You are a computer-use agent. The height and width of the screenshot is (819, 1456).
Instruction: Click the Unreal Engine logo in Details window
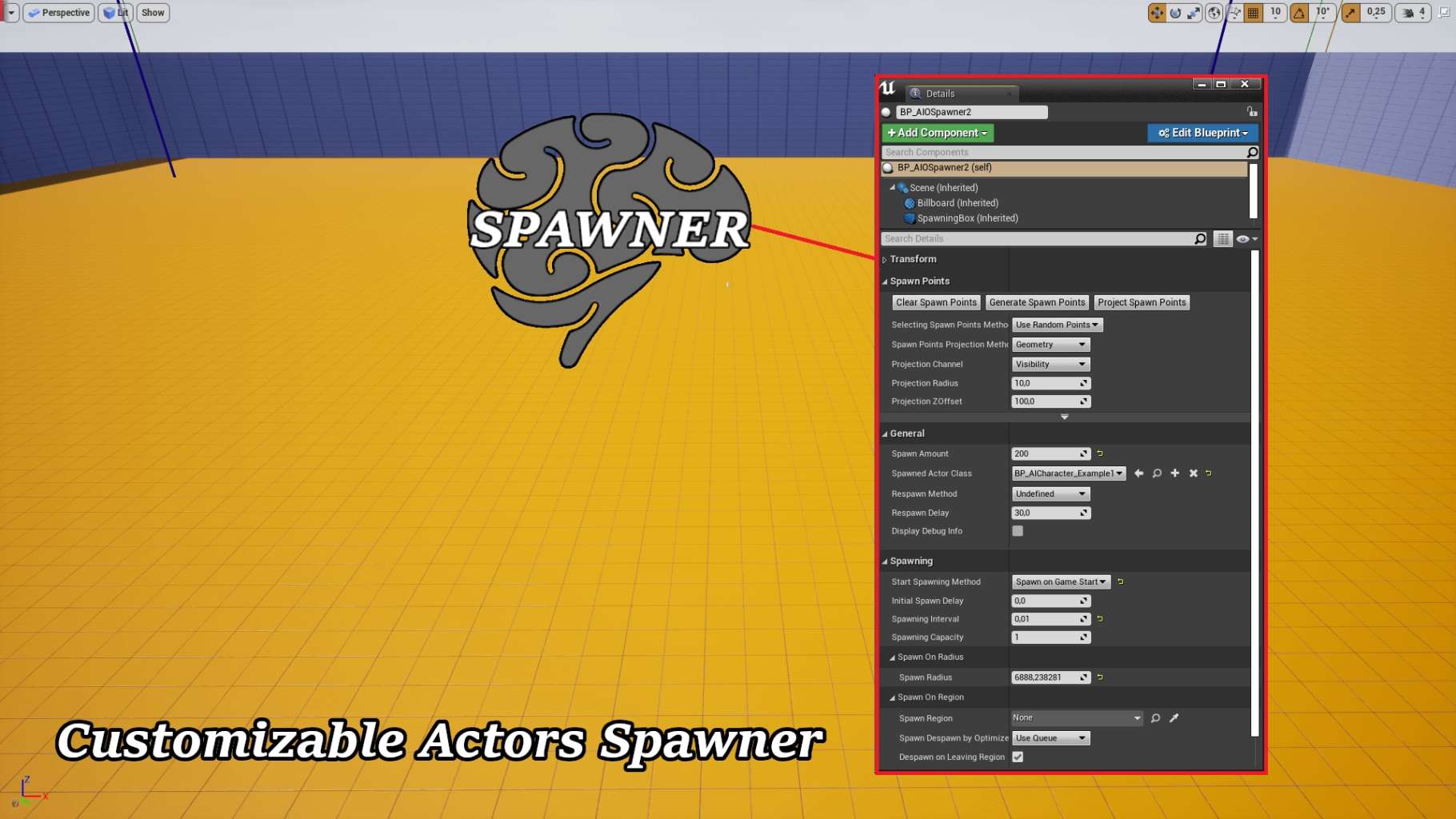coord(888,88)
